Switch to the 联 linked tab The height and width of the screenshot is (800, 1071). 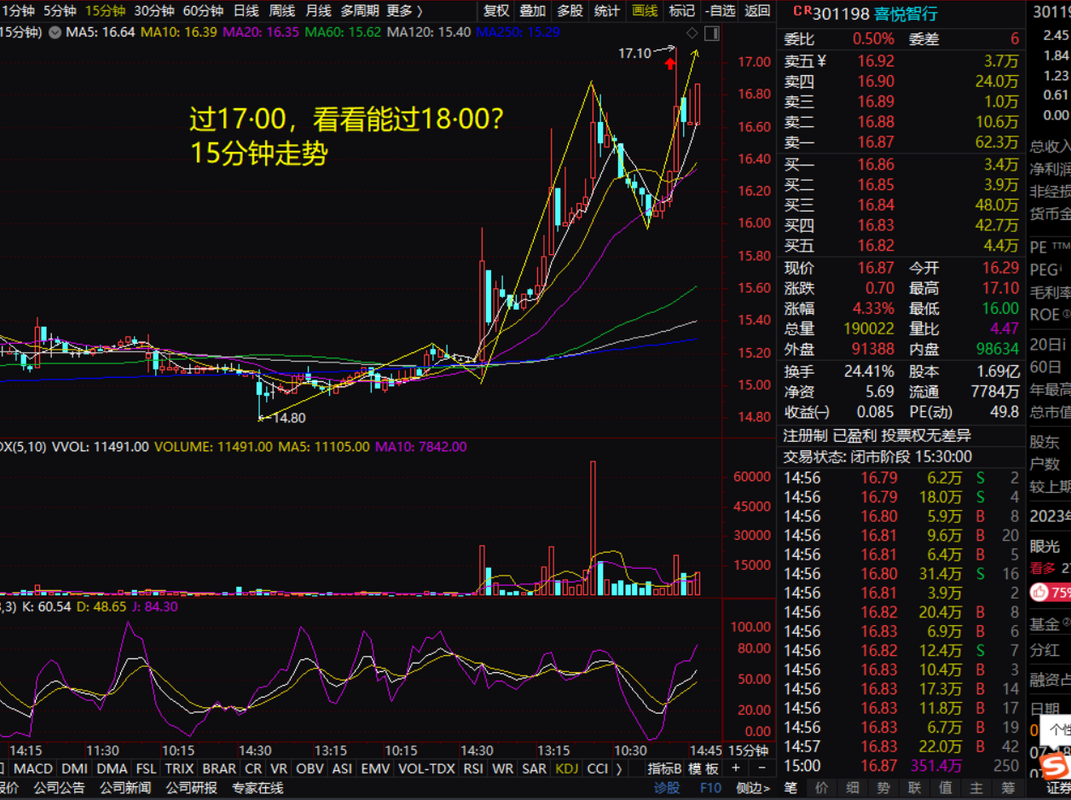point(915,788)
